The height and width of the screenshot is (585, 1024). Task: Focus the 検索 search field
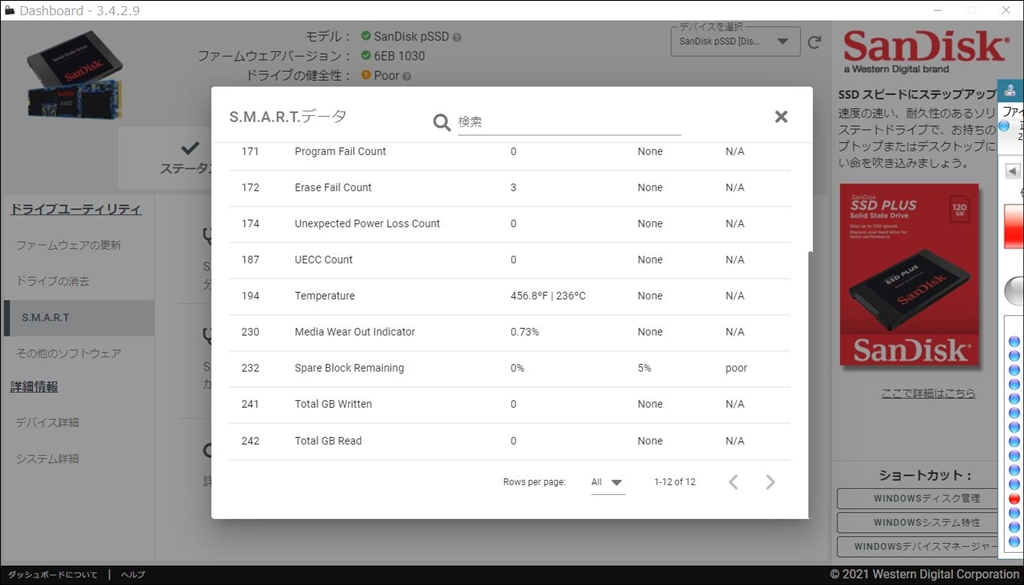tap(569, 122)
